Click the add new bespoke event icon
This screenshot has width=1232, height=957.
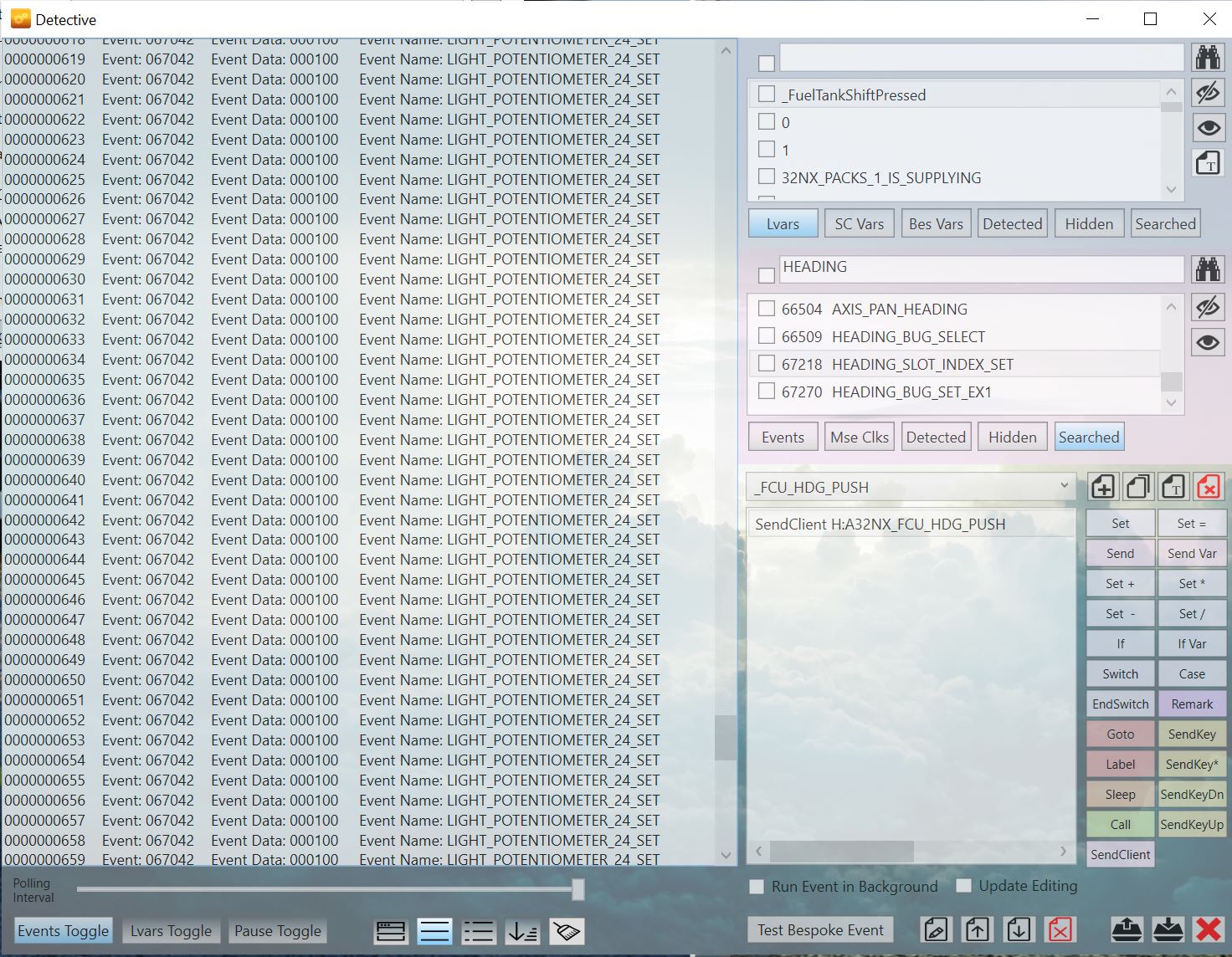[1102, 487]
